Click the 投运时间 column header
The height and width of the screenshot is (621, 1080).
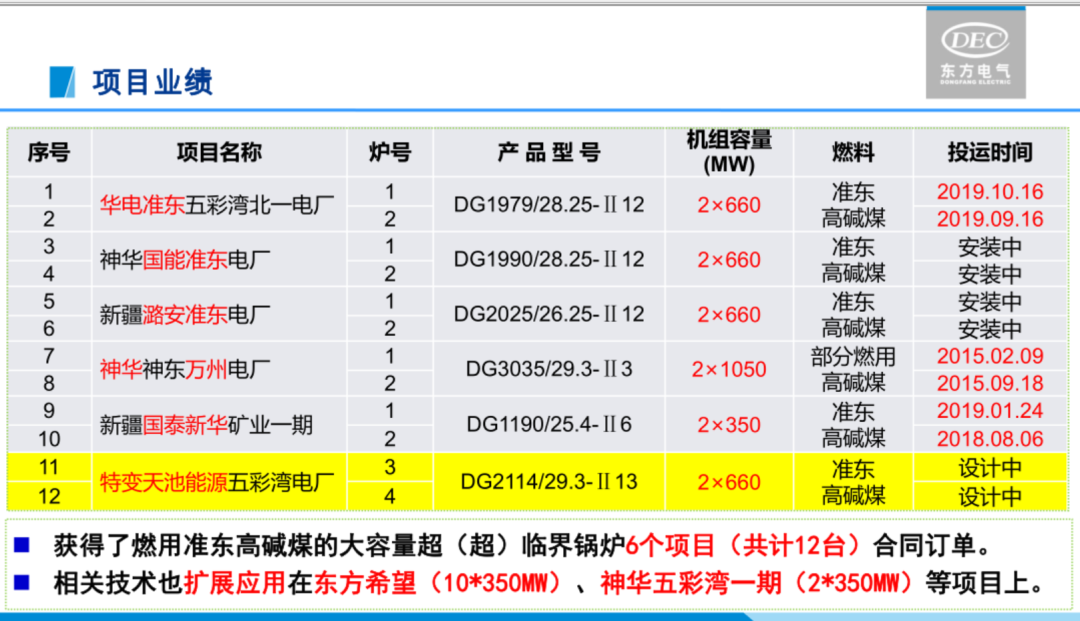click(x=990, y=152)
